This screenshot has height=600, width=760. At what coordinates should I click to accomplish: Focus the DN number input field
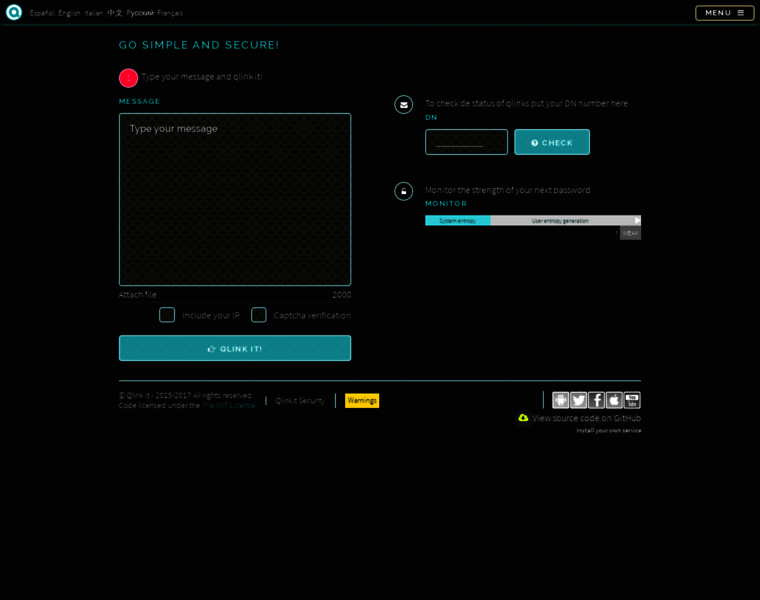(x=466, y=142)
